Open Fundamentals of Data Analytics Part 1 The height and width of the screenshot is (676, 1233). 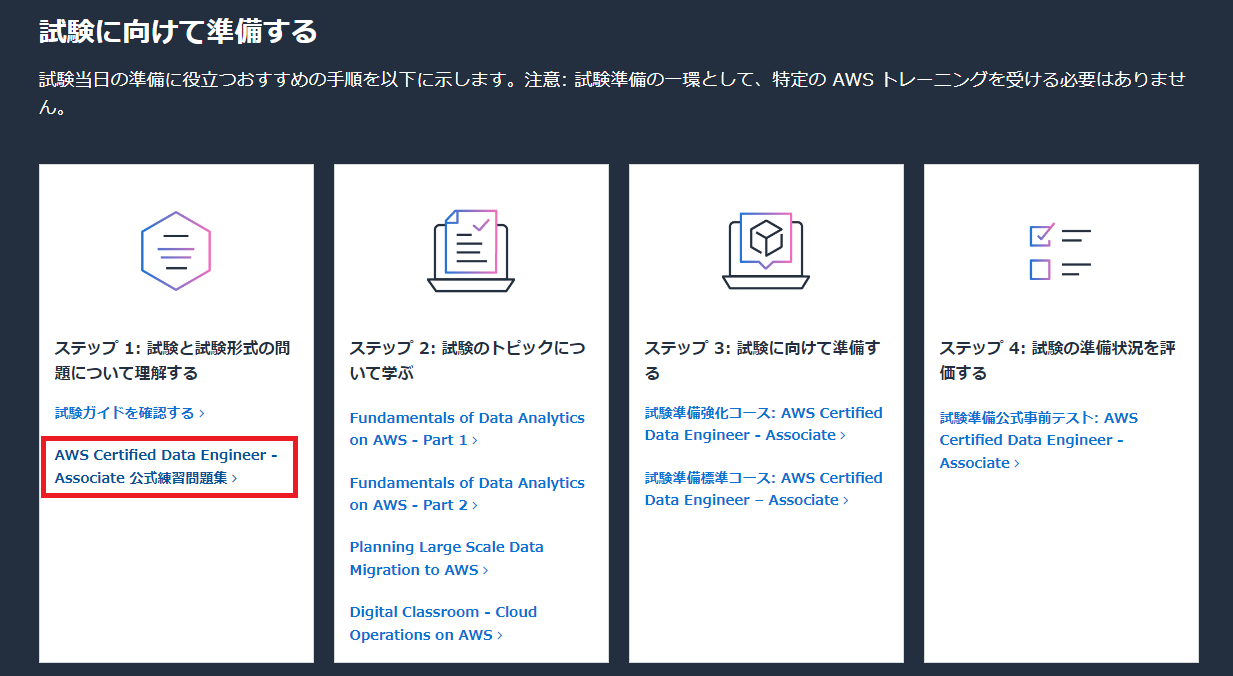[466, 429]
